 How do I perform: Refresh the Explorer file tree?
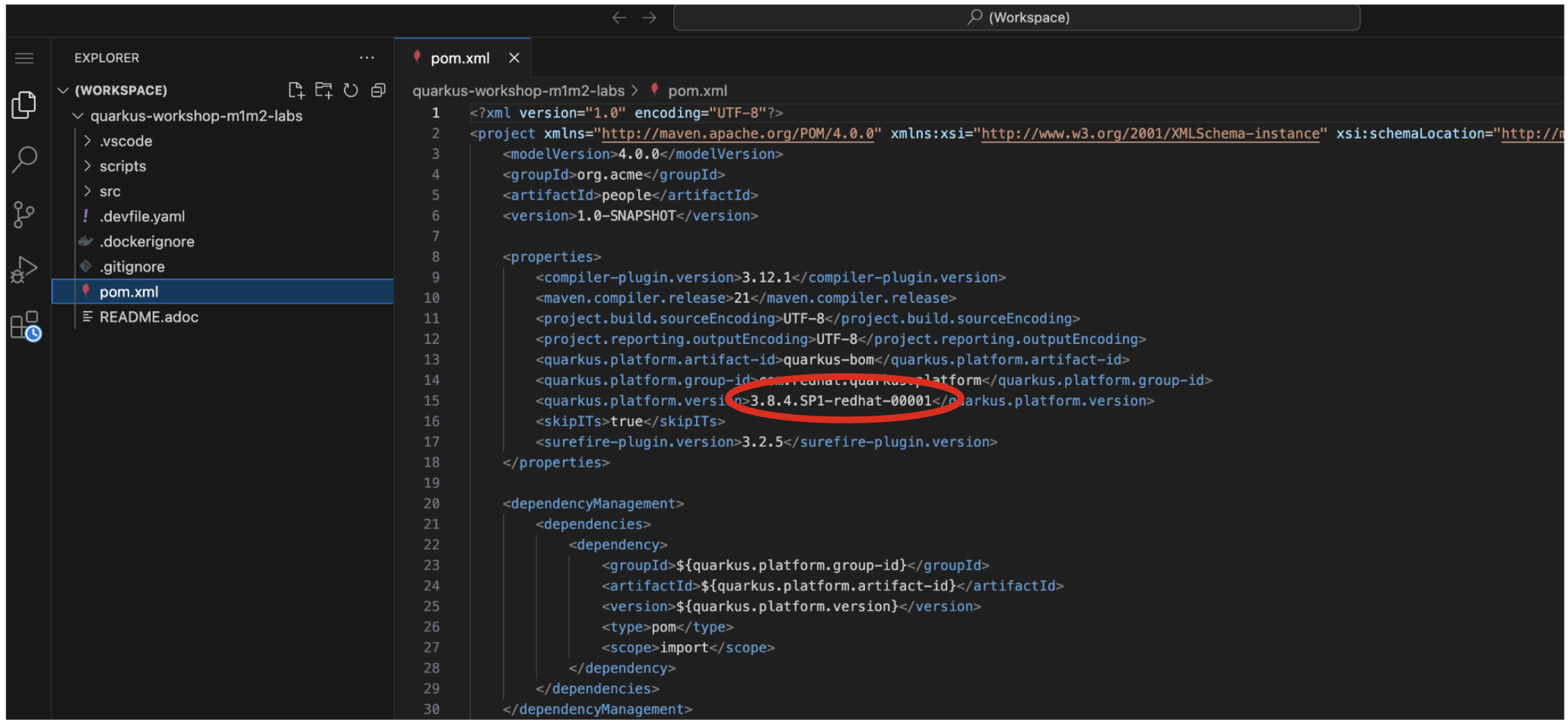click(x=351, y=90)
